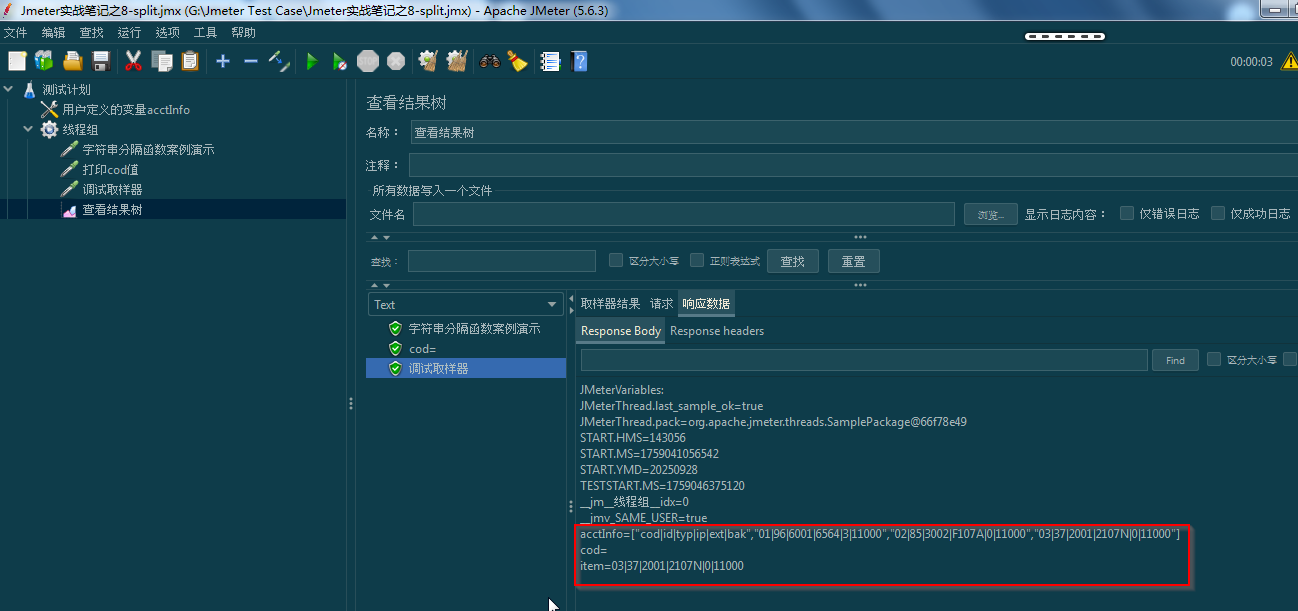
Task: Click the minus Collapse All toolbar icon
Action: tap(251, 61)
